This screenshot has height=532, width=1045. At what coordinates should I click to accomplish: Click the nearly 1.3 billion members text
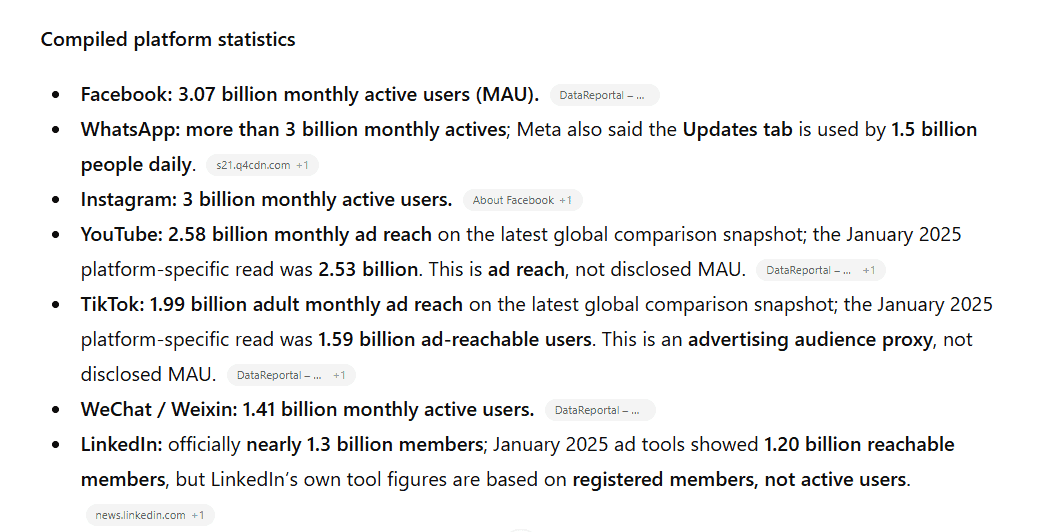pos(365,444)
